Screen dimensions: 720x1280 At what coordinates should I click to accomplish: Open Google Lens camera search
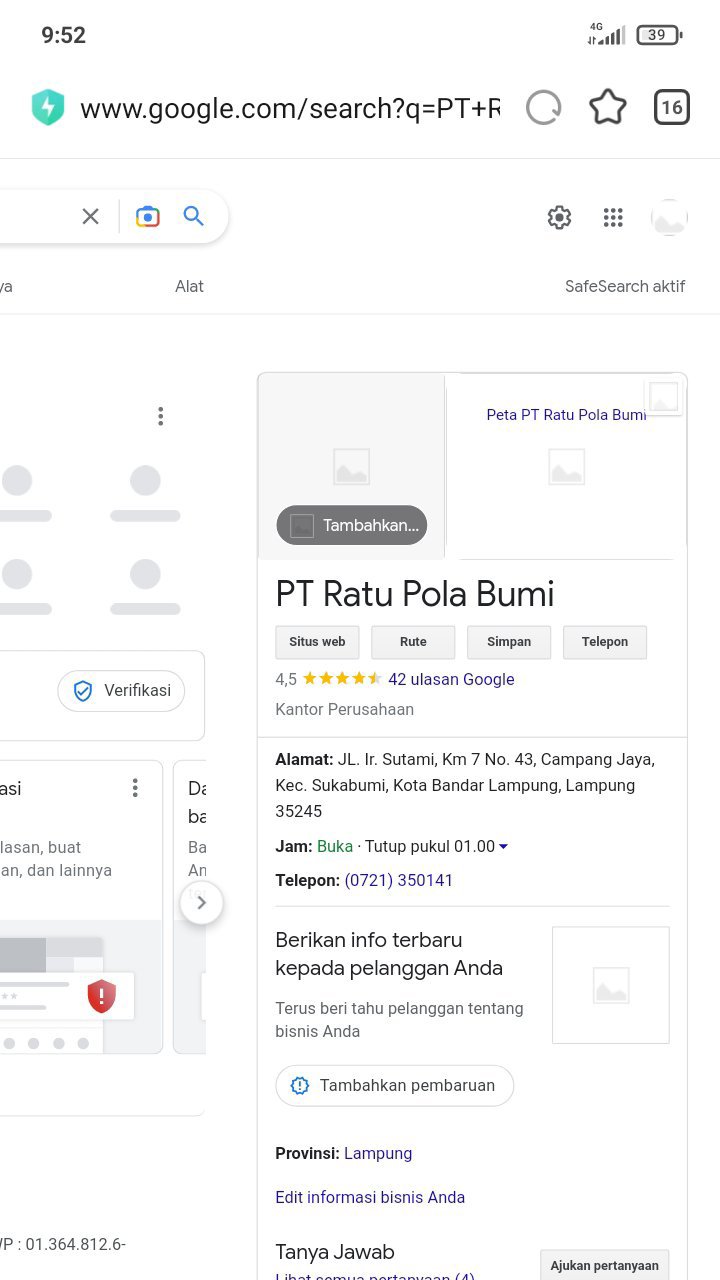[x=148, y=216]
